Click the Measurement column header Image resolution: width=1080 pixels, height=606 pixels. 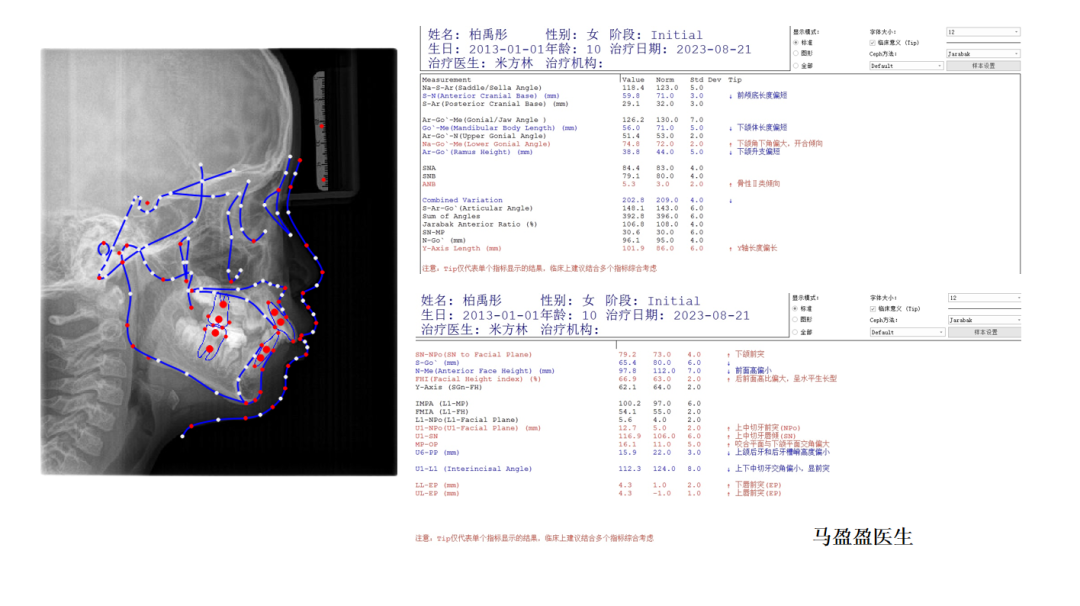tap(446, 80)
